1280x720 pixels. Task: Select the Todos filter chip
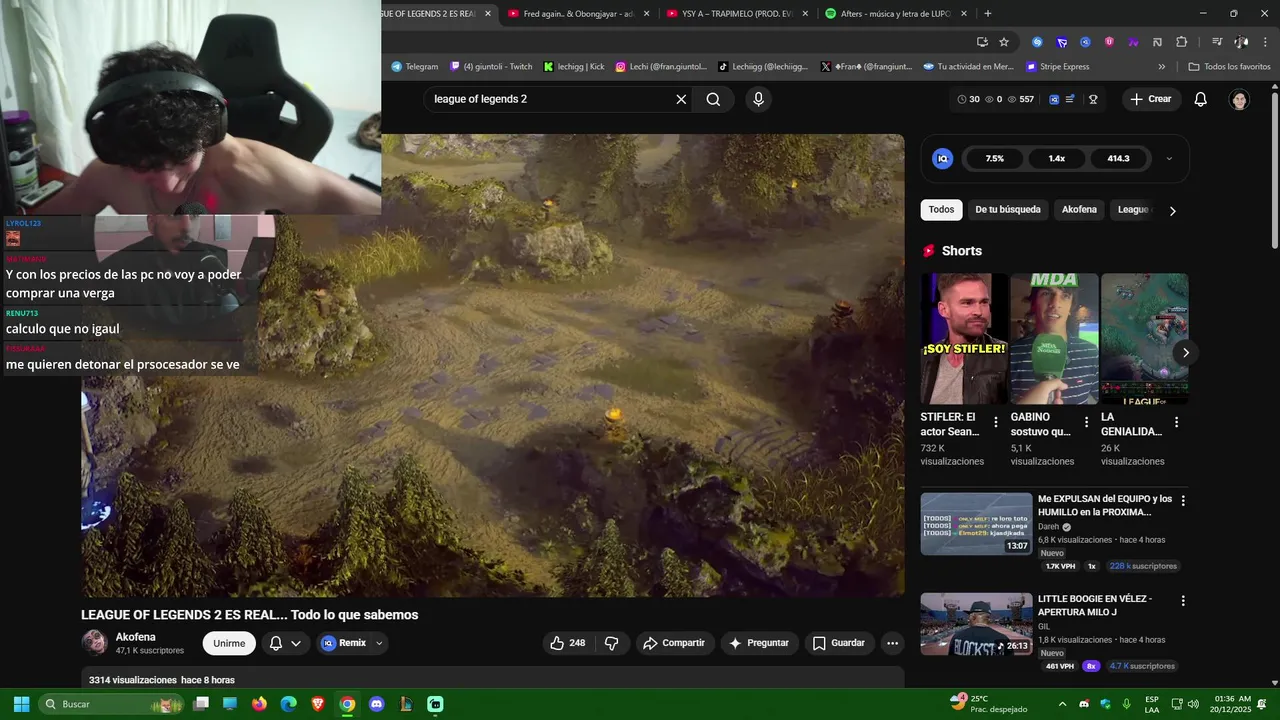(x=941, y=210)
